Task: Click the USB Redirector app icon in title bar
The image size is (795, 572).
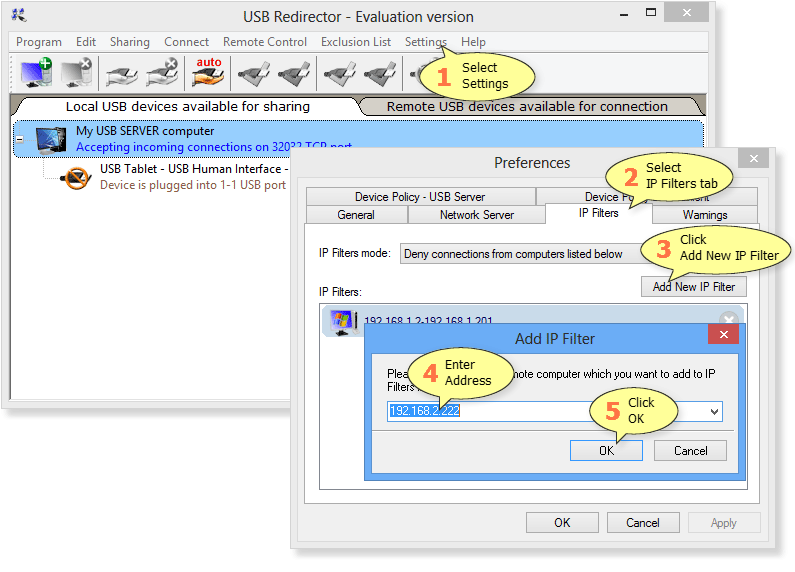Action: point(19,15)
